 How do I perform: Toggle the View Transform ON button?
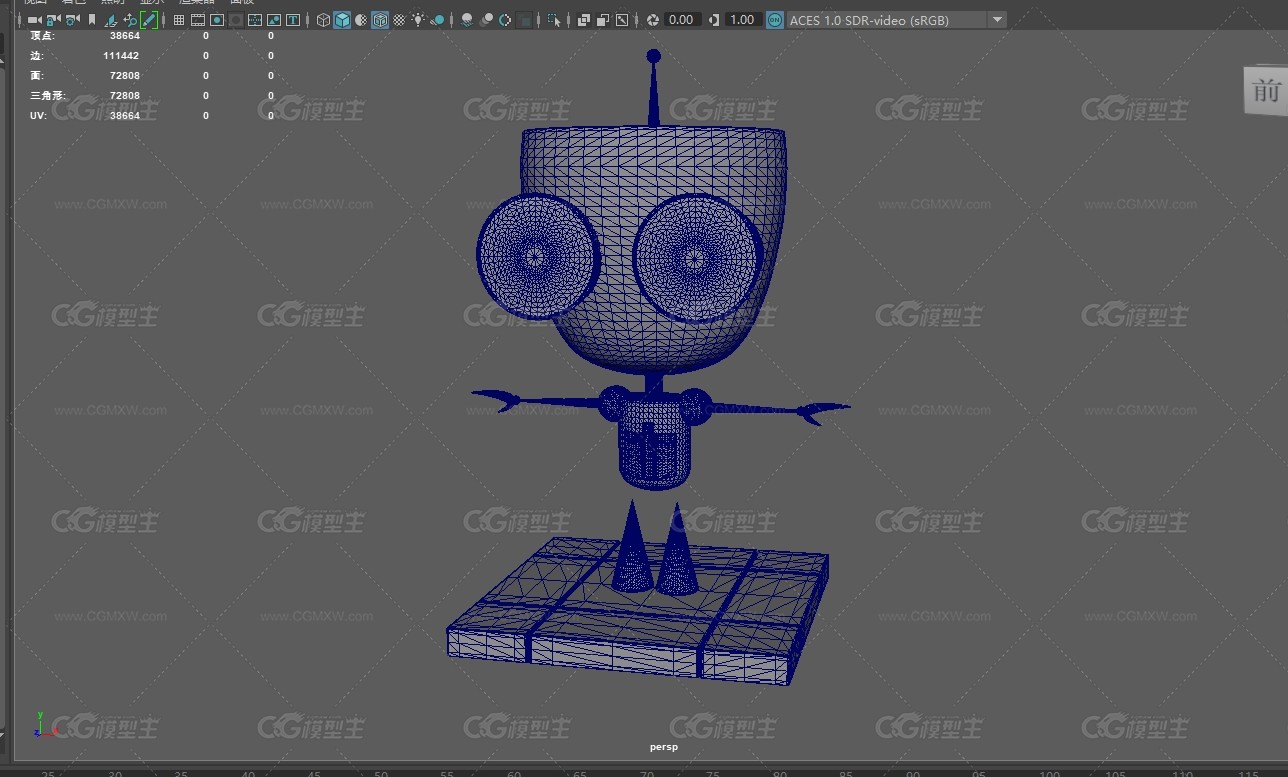[775, 20]
